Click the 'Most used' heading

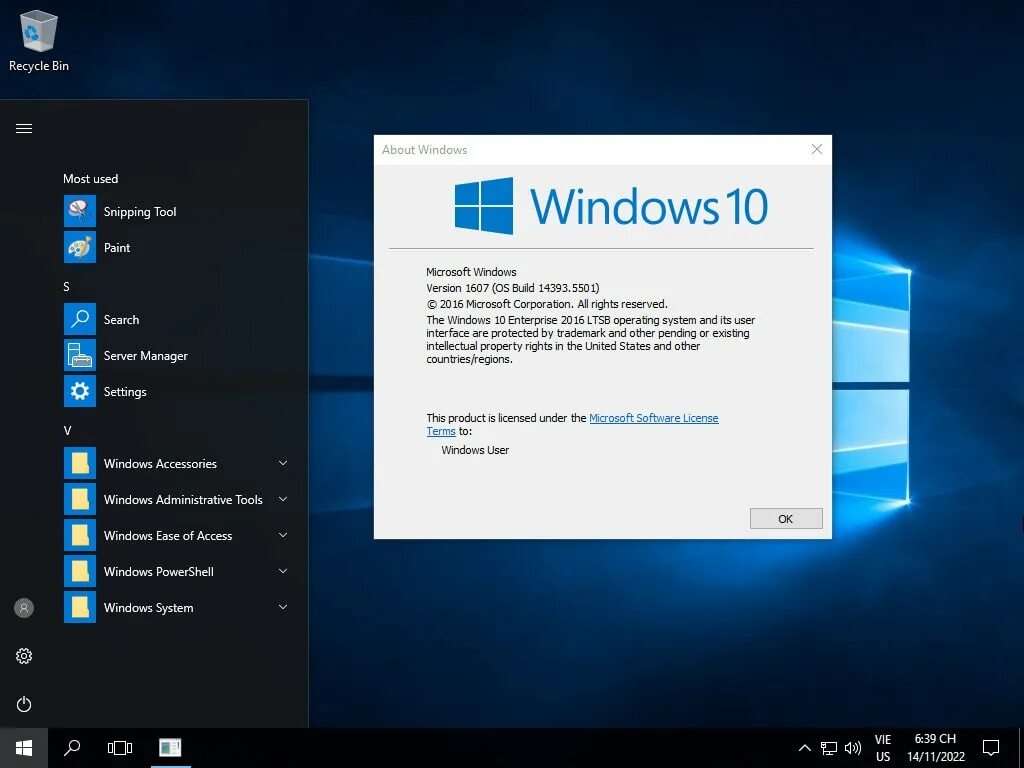(91, 179)
